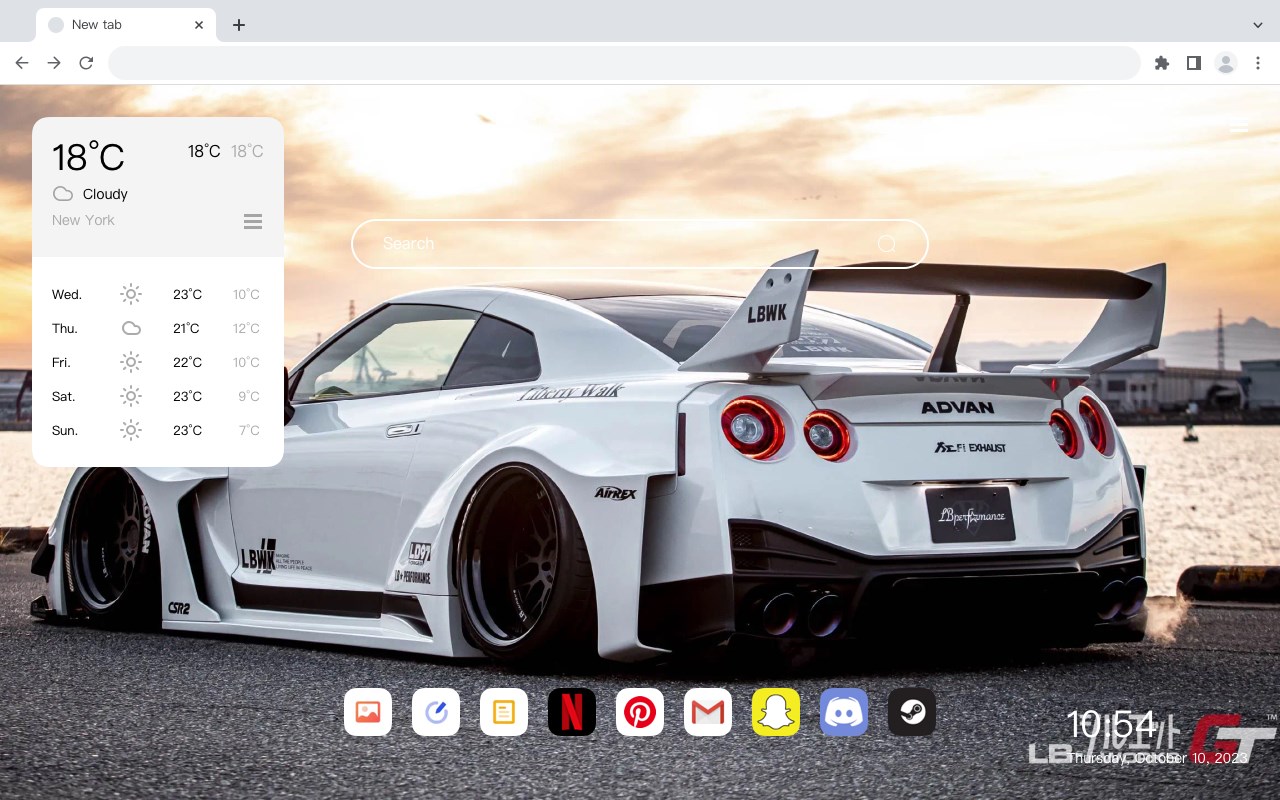Click Sunday's low temperature 7°C
1280x800 pixels.
point(249,430)
